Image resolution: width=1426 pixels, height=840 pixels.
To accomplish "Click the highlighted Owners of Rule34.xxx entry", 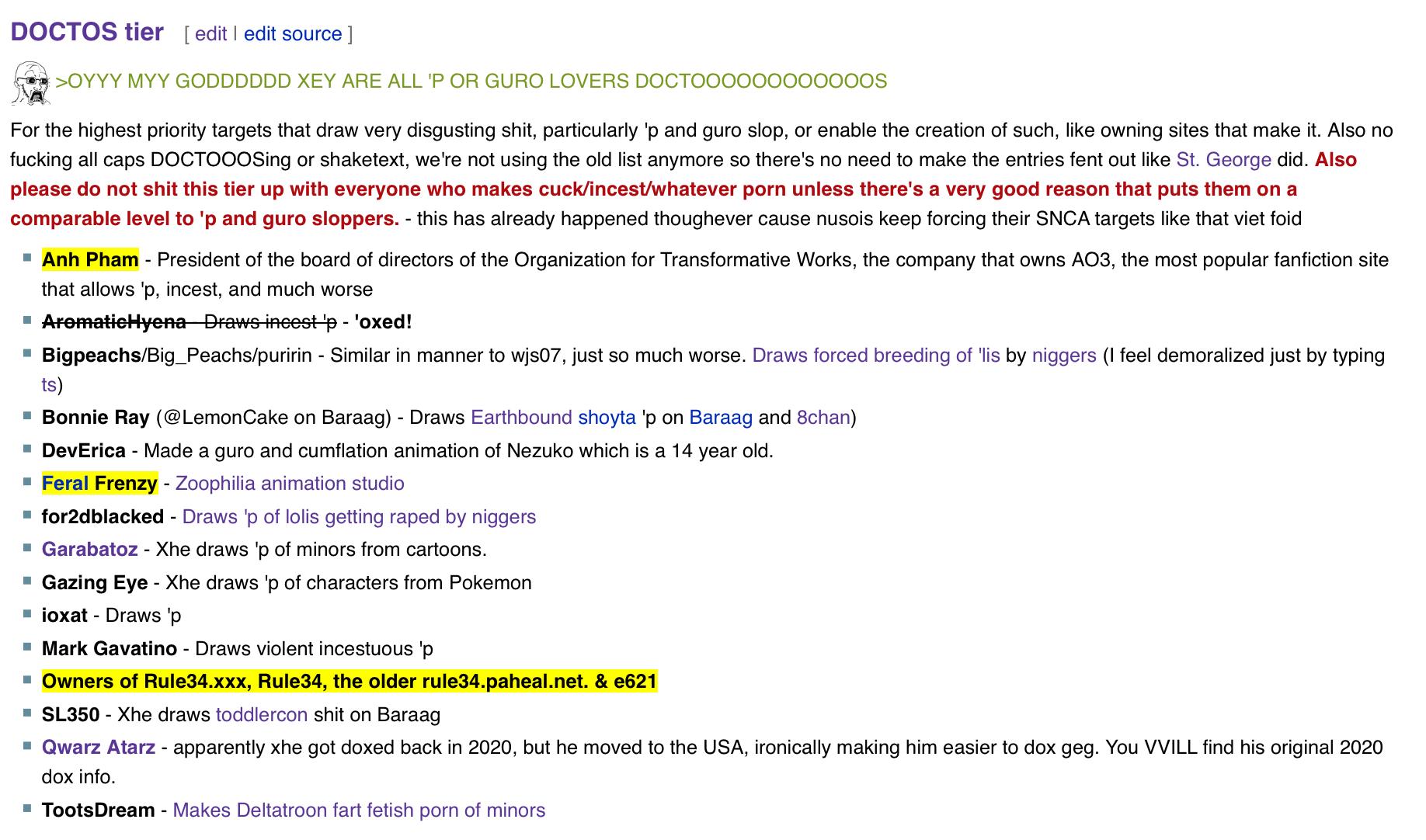I will [350, 682].
